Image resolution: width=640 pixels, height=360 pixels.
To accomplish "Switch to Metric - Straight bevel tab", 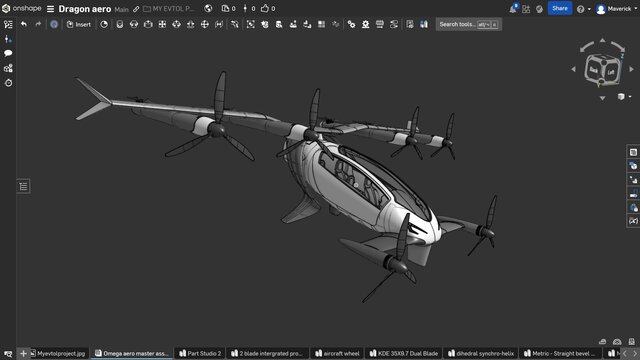I will 560,353.
